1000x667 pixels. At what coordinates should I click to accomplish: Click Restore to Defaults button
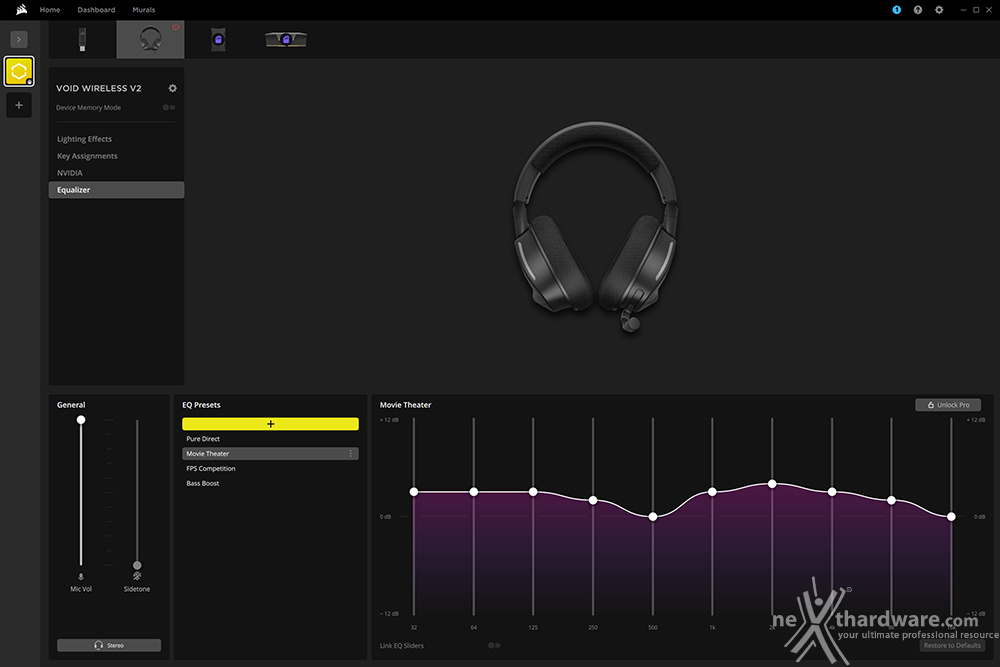tap(952, 645)
